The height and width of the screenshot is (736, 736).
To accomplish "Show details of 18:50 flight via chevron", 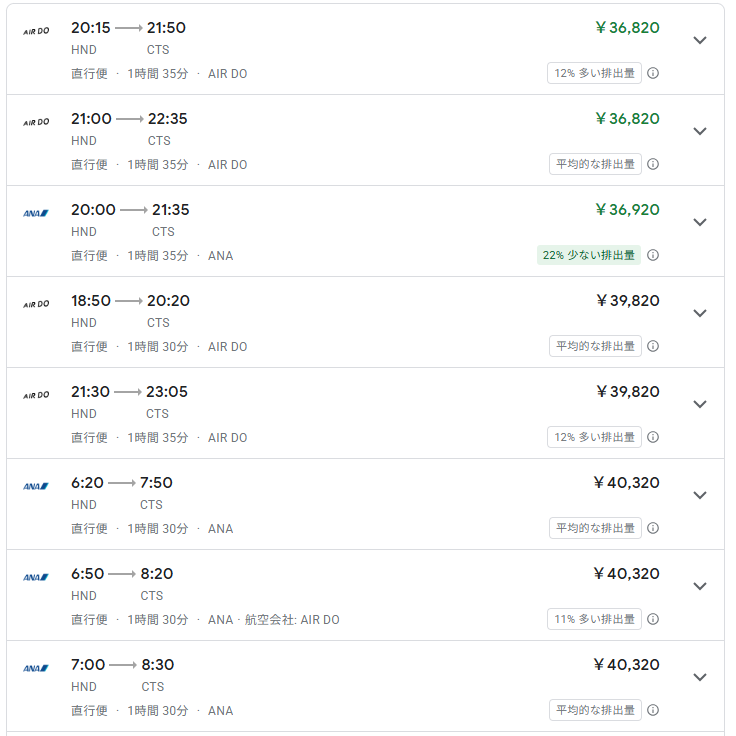I will pos(700,314).
